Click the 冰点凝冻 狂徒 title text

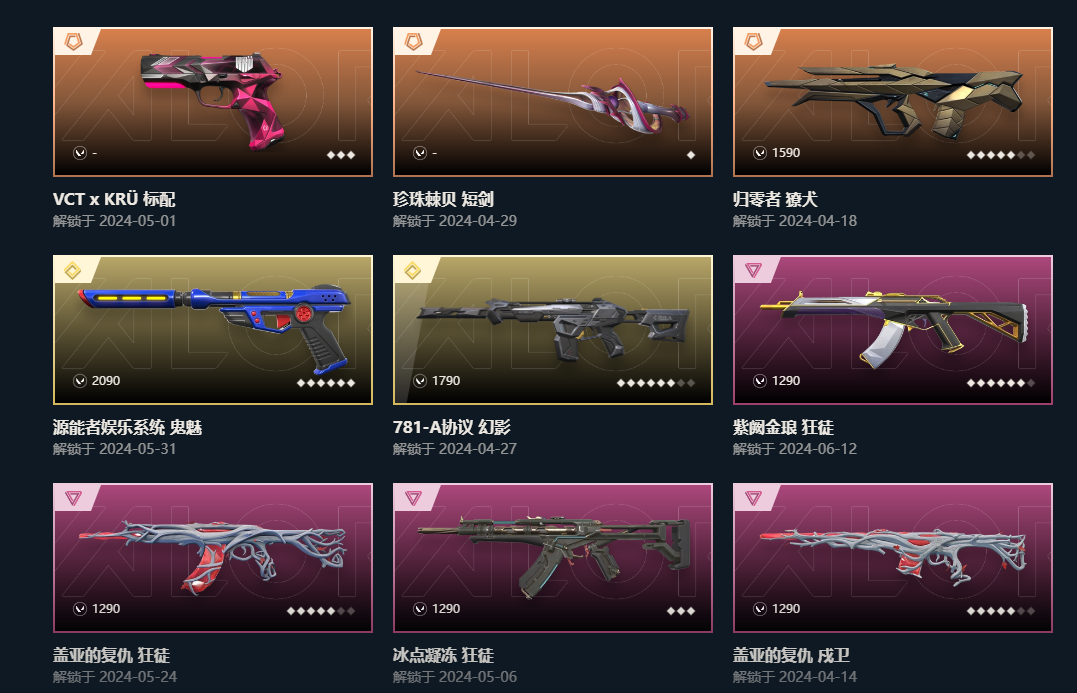pos(443,655)
